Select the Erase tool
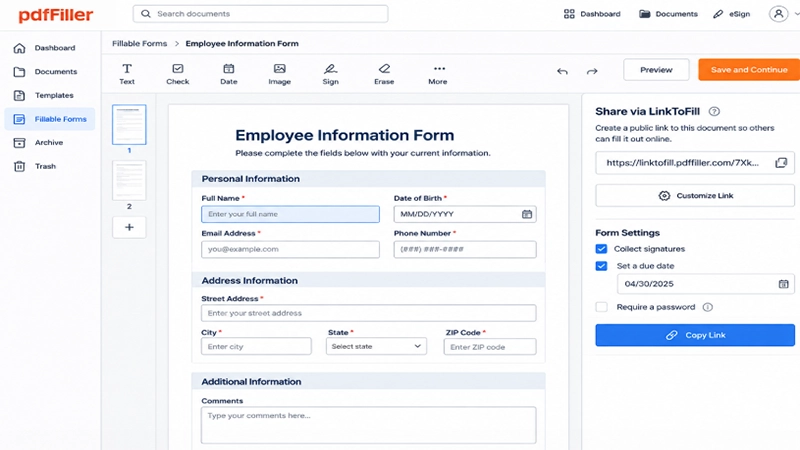800x450 pixels. click(384, 74)
